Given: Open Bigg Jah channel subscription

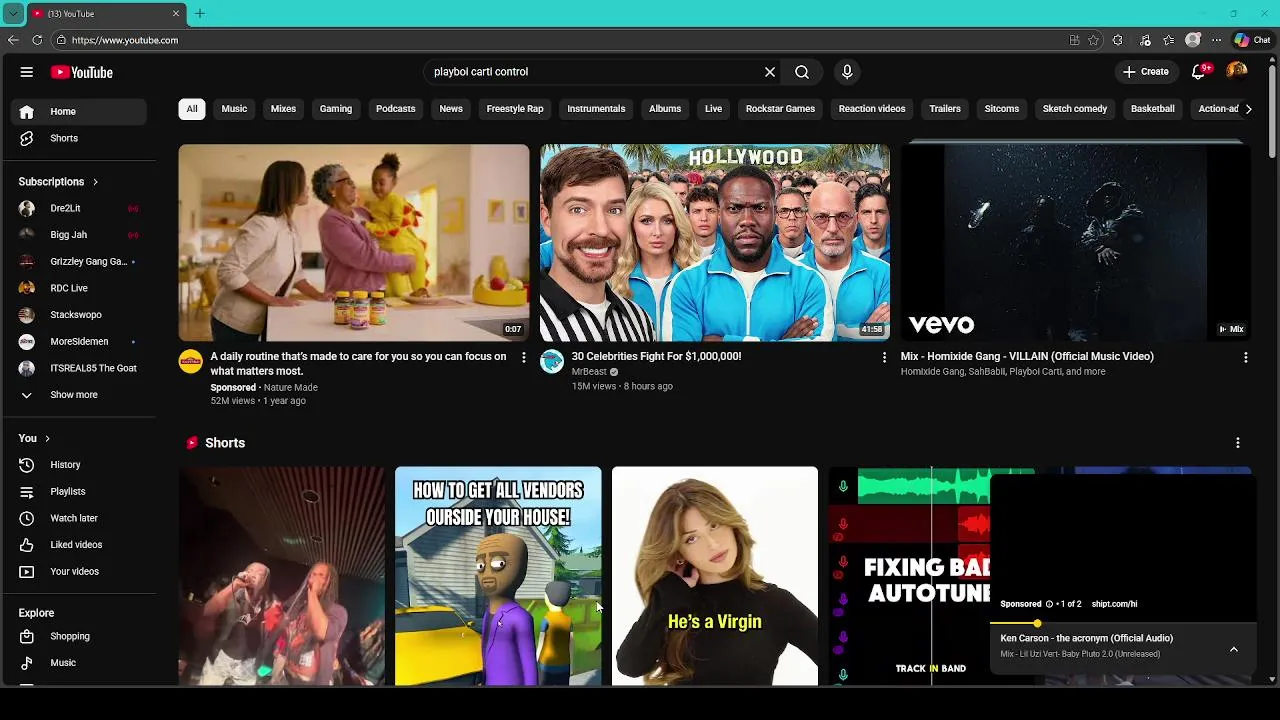Looking at the screenshot, I should 78,235.
